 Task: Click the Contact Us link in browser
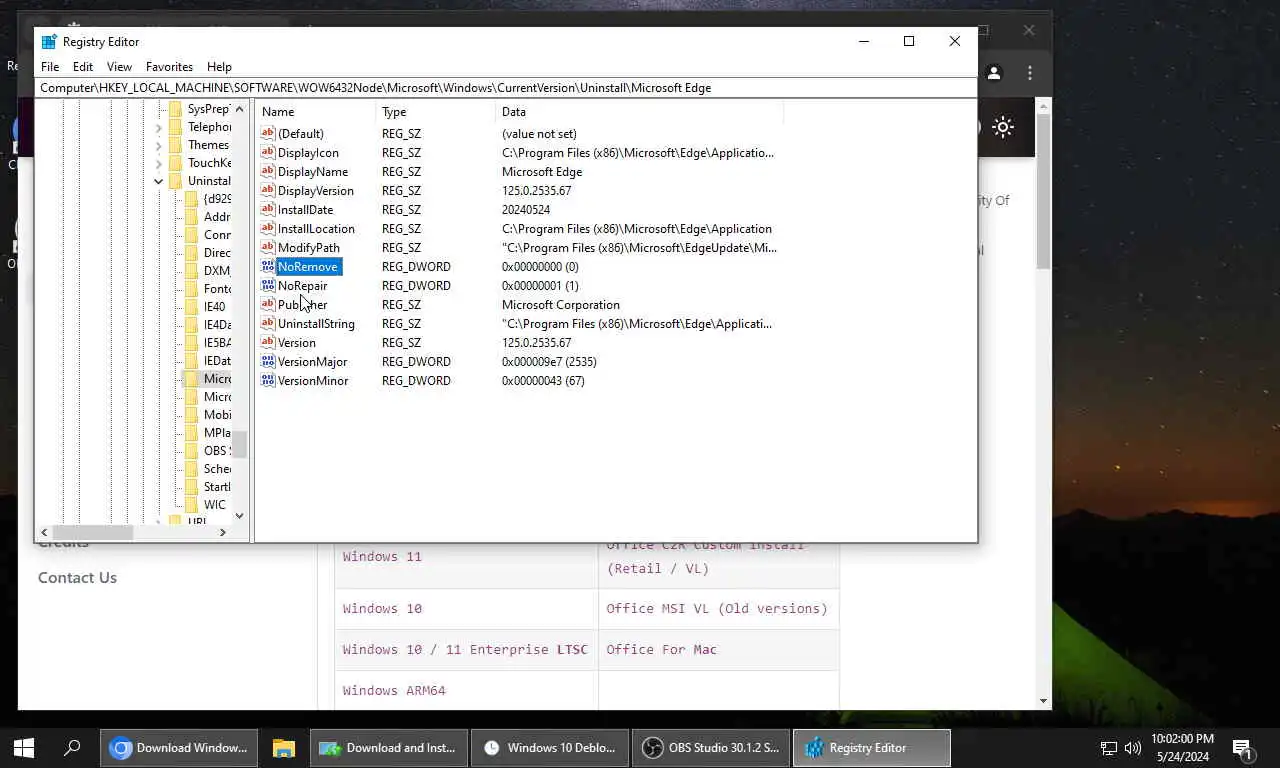[x=77, y=578]
